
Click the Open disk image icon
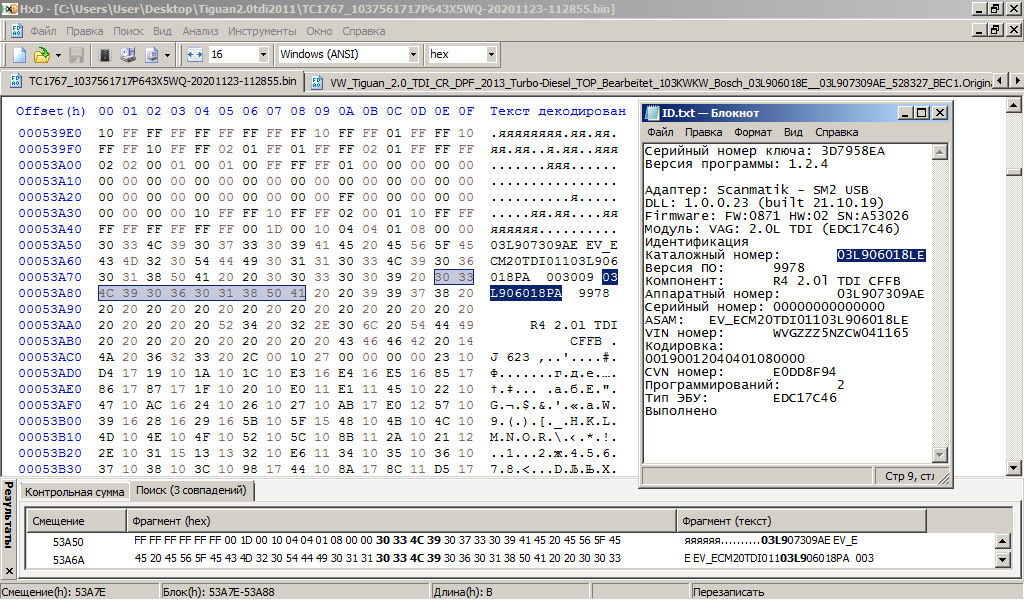[152, 54]
